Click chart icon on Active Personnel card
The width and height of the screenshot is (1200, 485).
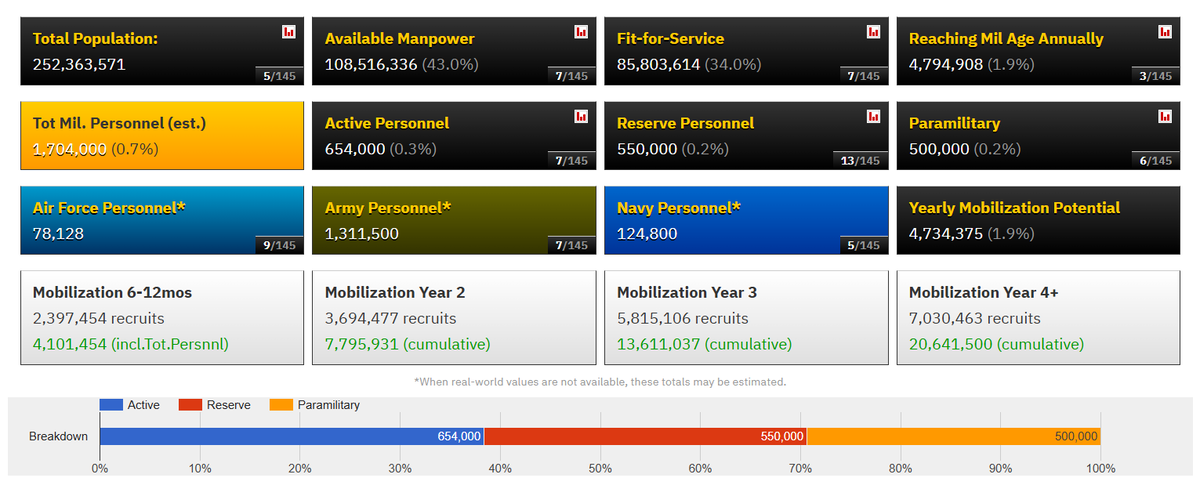click(581, 117)
